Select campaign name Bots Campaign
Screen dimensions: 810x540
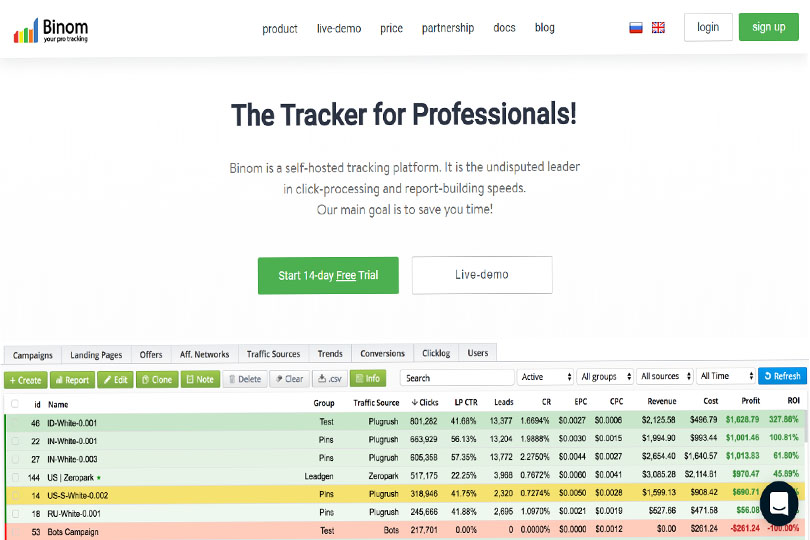pyautogui.click(x=72, y=532)
